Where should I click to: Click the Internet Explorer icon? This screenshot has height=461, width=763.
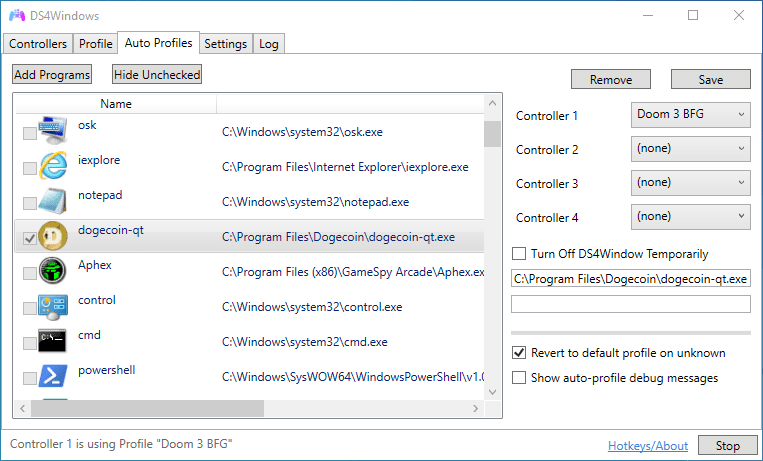pyautogui.click(x=52, y=166)
